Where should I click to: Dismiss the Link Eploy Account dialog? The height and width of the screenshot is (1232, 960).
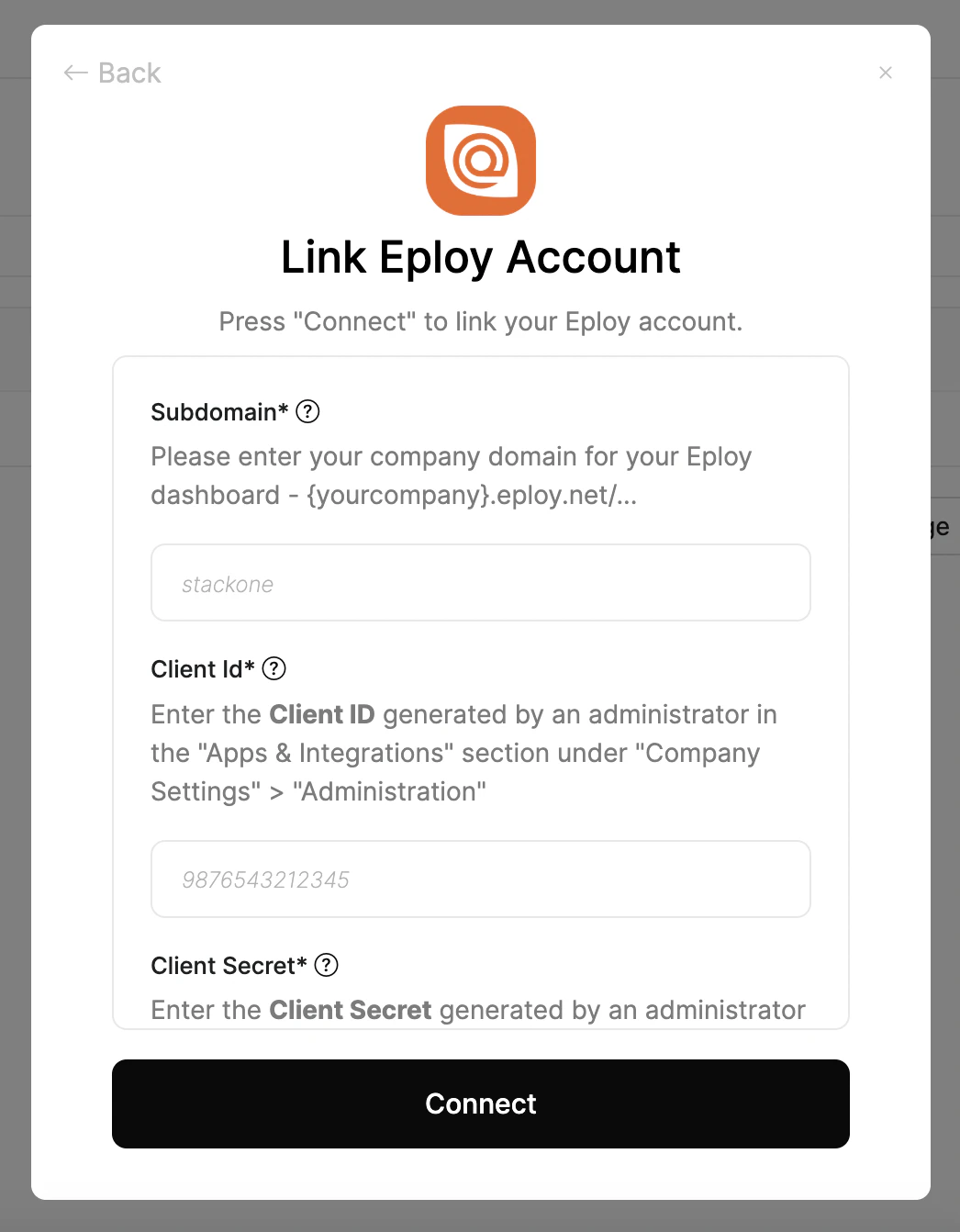pos(885,73)
